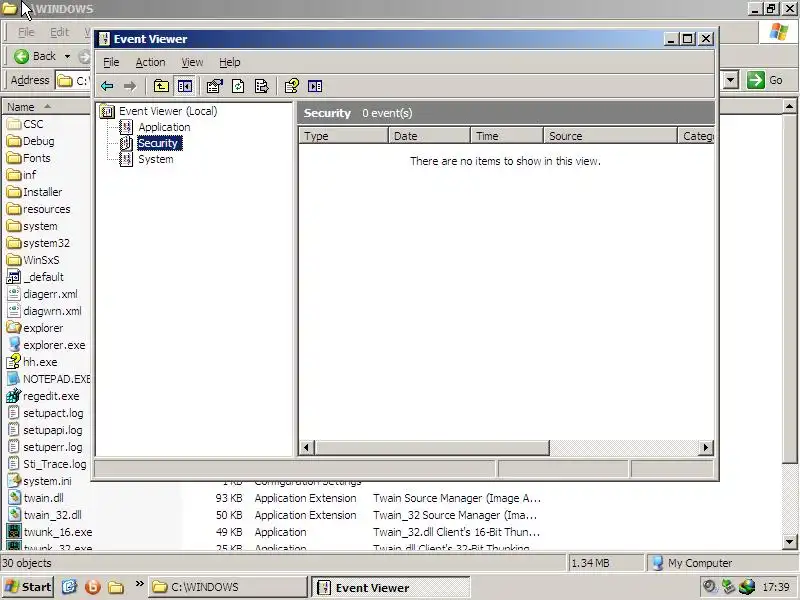Click the Go button in explorer
Screen dimensions: 800x600
click(764, 80)
